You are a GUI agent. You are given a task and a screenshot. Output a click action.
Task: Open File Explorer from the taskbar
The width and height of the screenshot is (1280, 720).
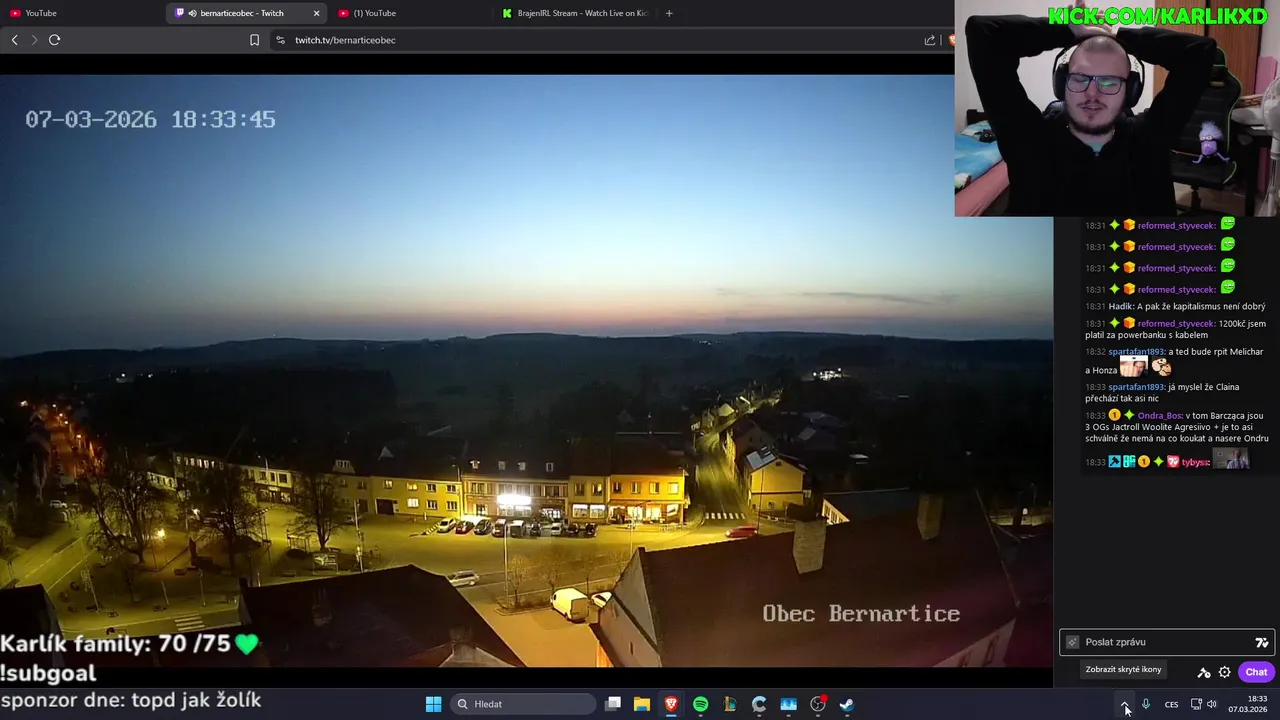click(642, 704)
